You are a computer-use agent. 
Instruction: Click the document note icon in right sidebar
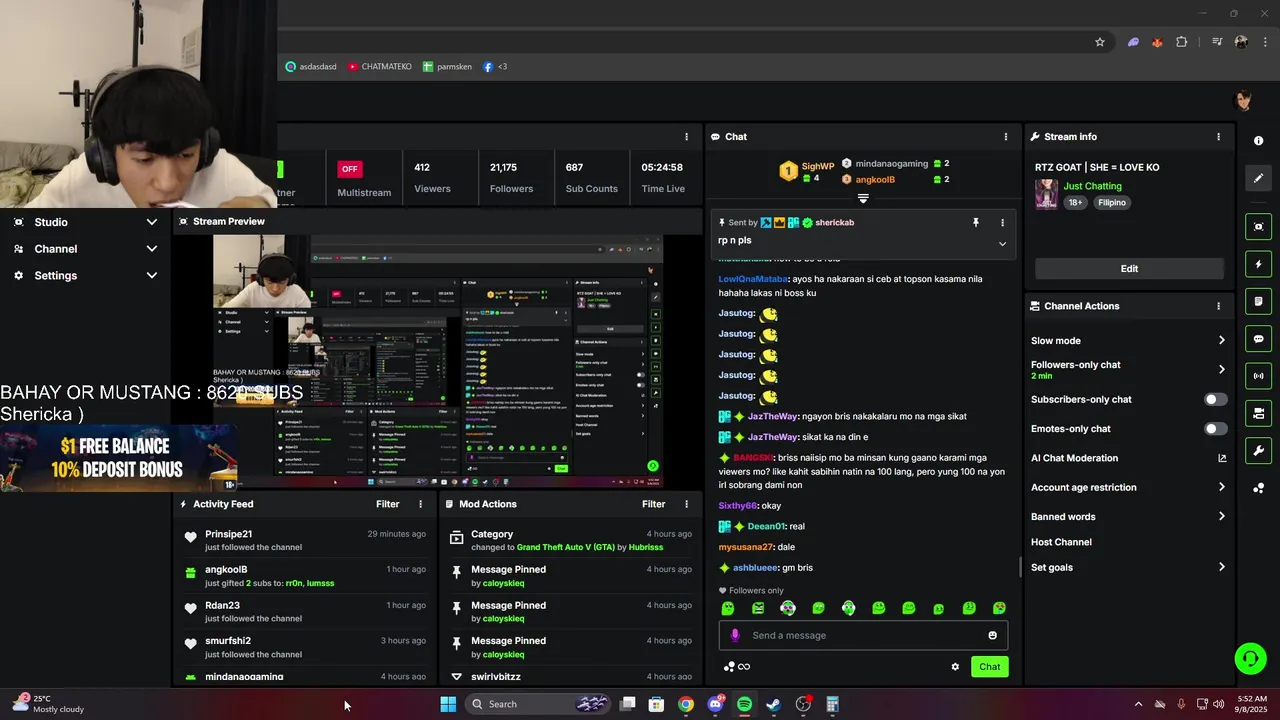point(1258,301)
